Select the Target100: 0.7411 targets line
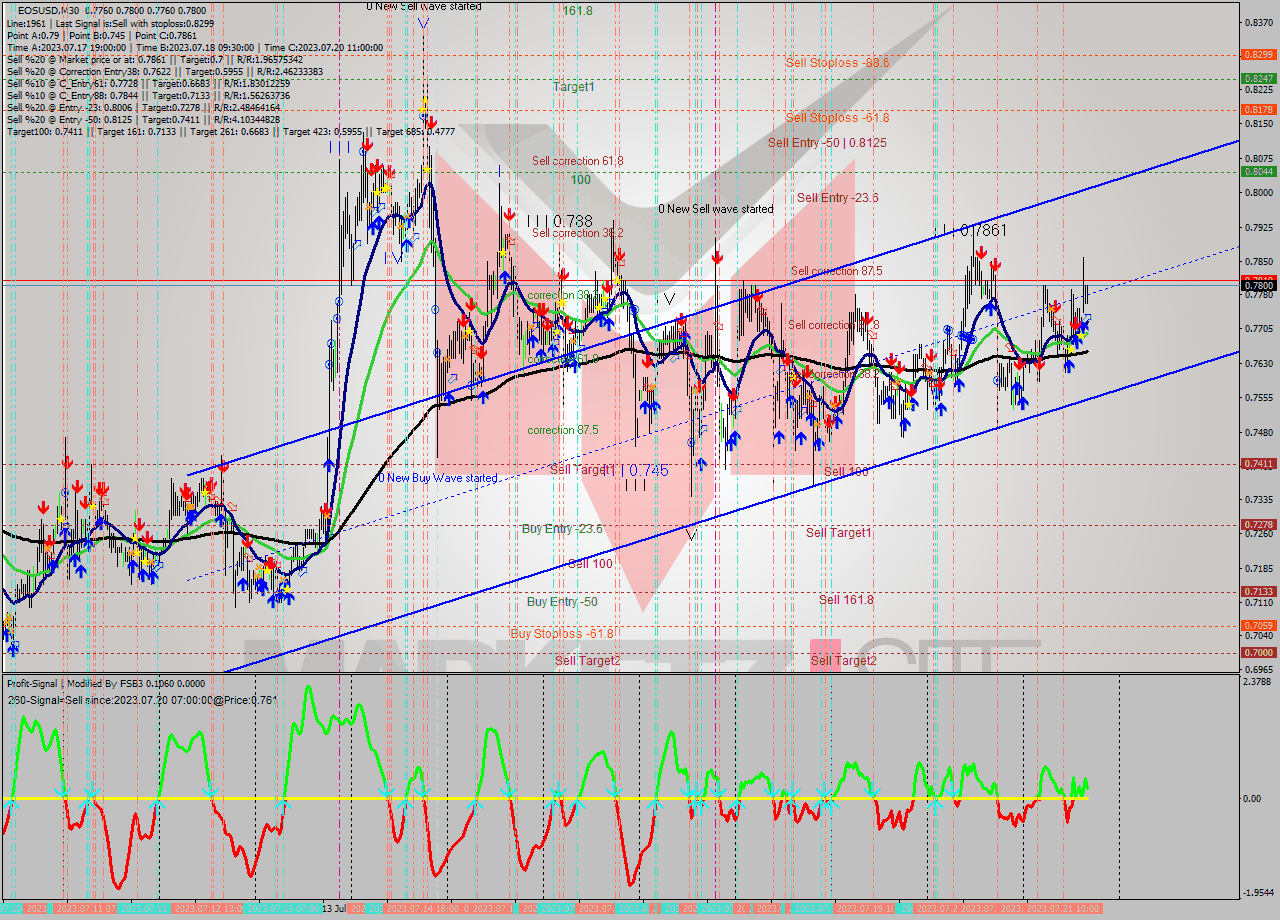 click(x=231, y=131)
